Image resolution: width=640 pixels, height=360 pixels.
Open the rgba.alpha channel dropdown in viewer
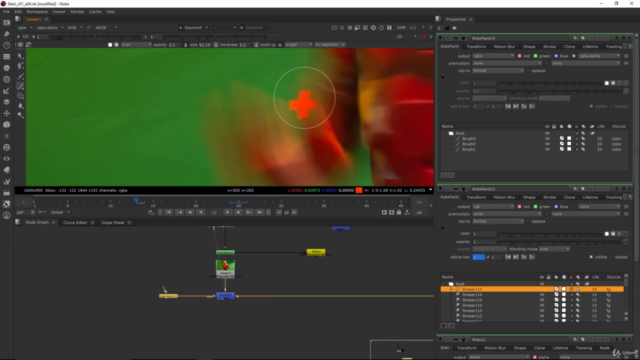(49, 28)
